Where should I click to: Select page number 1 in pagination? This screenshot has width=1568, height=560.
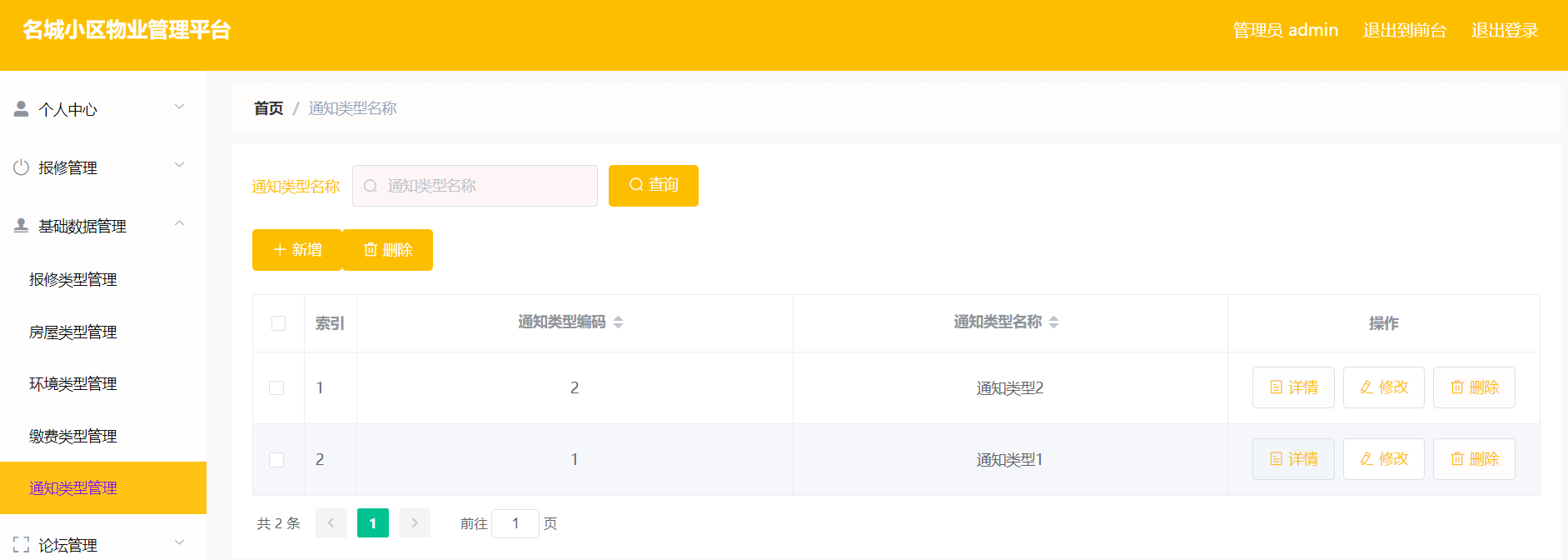373,523
